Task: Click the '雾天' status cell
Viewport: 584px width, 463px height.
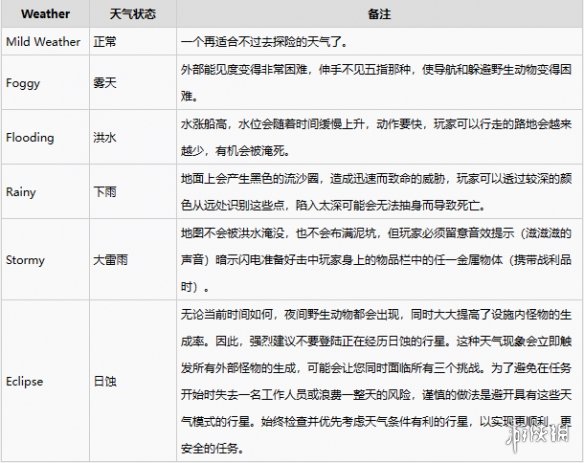Action: pos(133,82)
